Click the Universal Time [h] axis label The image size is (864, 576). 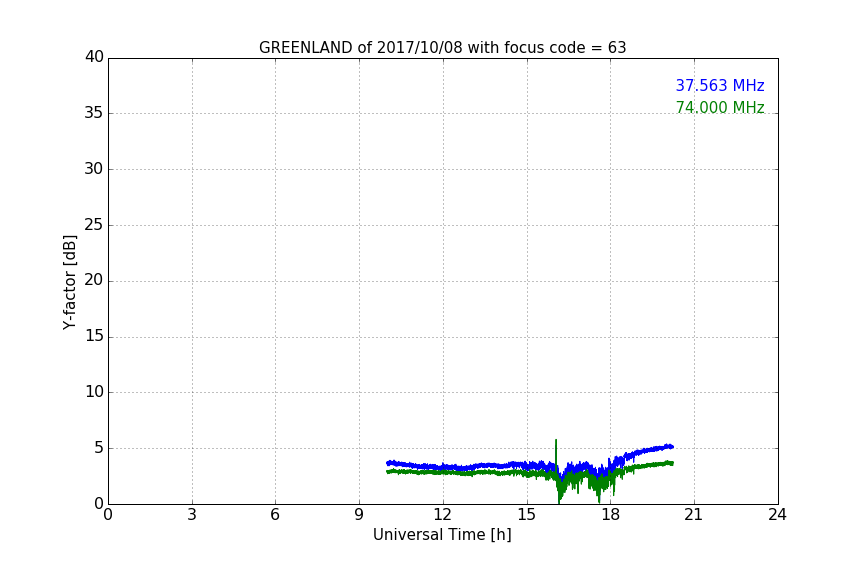pyautogui.click(x=442, y=535)
